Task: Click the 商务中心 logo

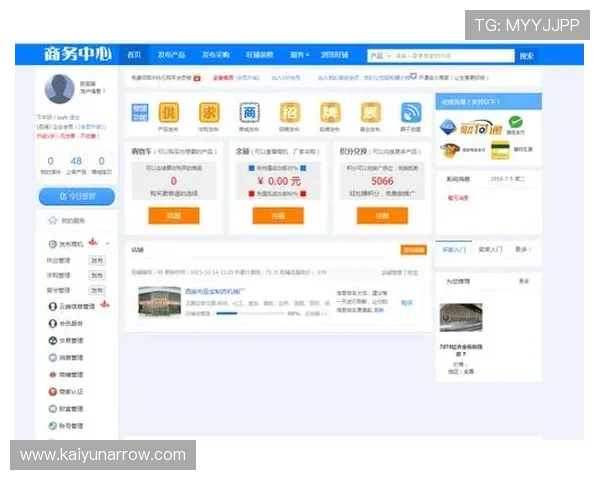Action: (x=78, y=54)
